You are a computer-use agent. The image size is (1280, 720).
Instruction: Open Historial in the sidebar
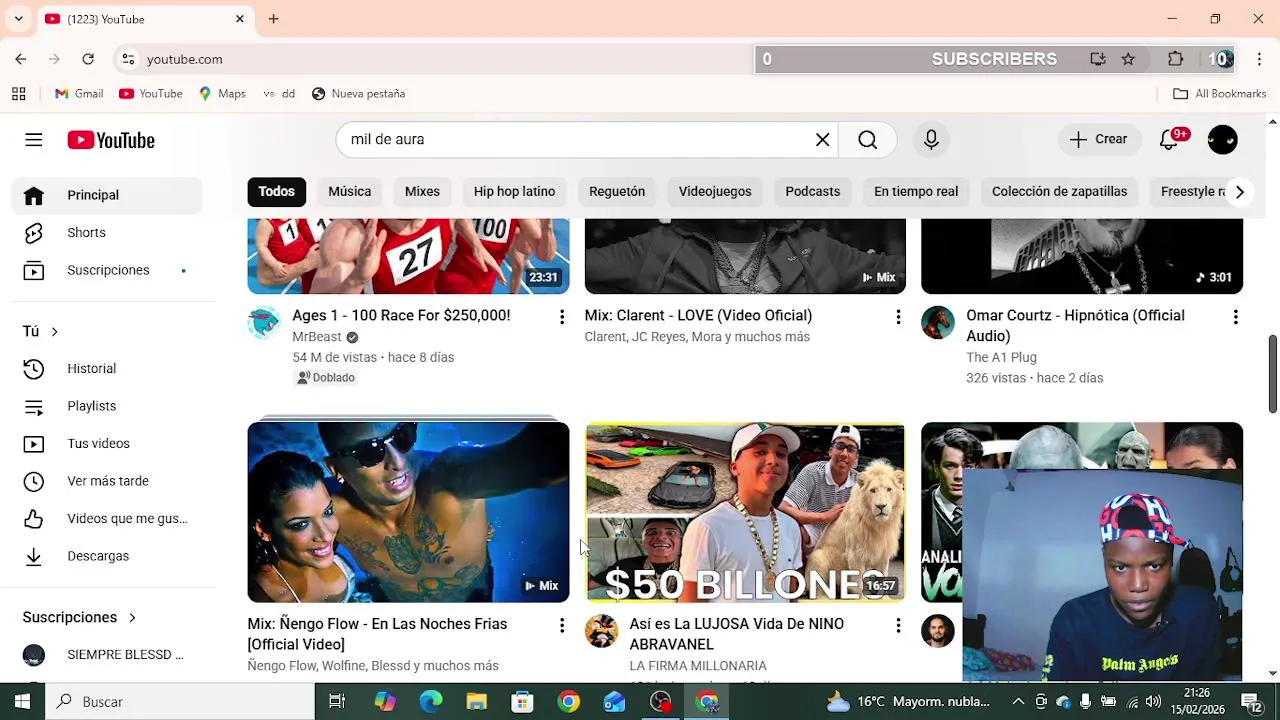tap(107, 369)
